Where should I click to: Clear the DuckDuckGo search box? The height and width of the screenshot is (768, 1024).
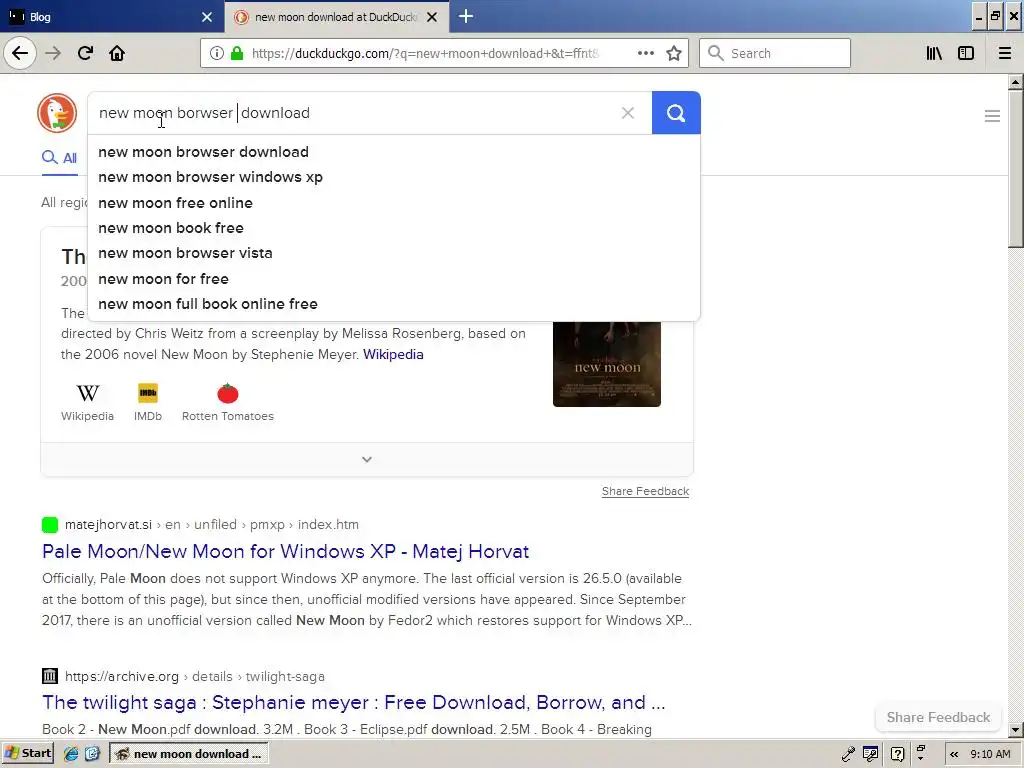click(x=628, y=113)
